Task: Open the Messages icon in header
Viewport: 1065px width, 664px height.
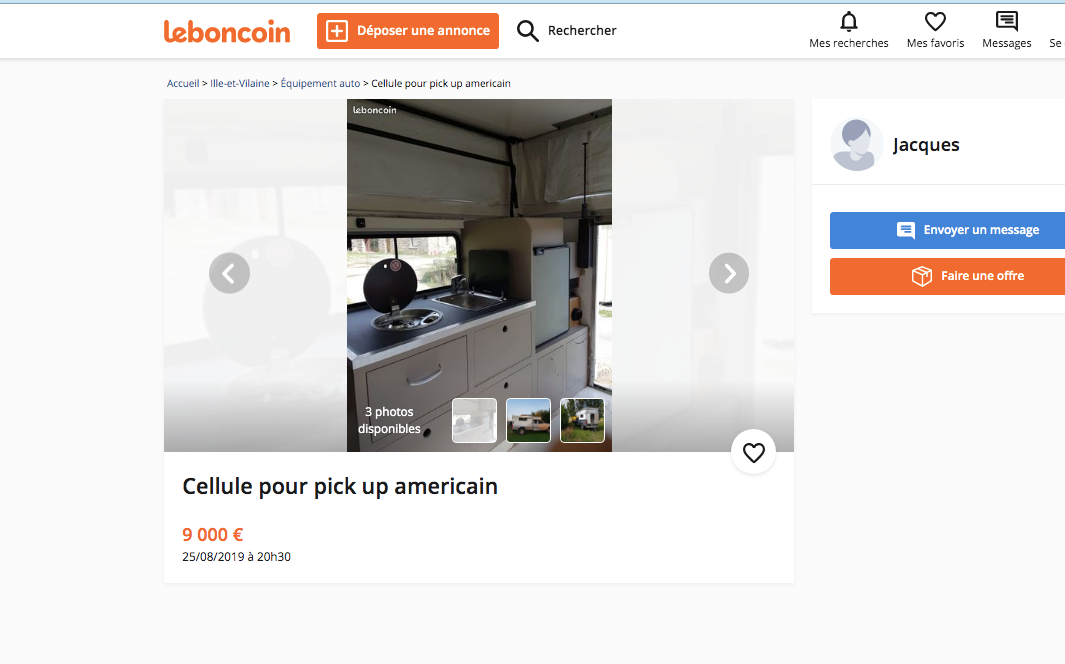Action: [1006, 22]
